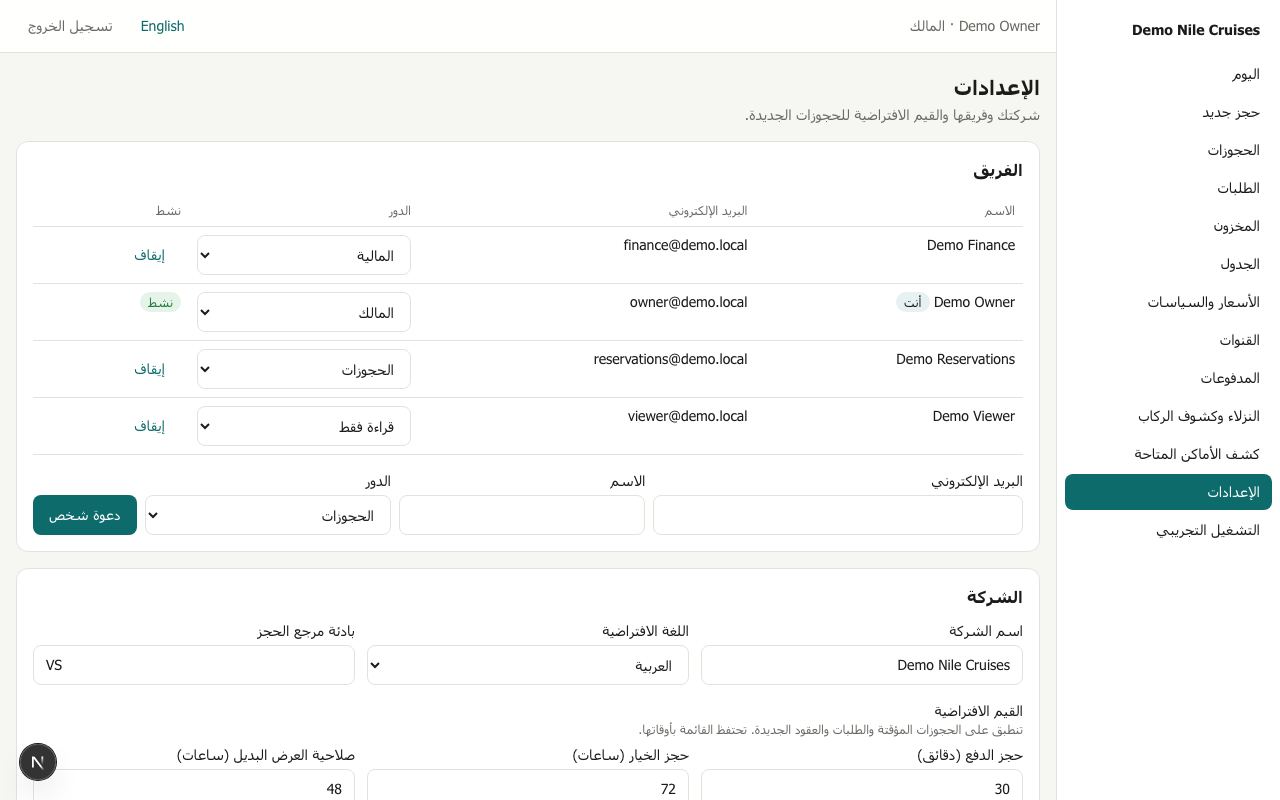The width and height of the screenshot is (1280, 800).
Task: Deactivate Demo Finance with إيقاف
Action: click(149, 255)
